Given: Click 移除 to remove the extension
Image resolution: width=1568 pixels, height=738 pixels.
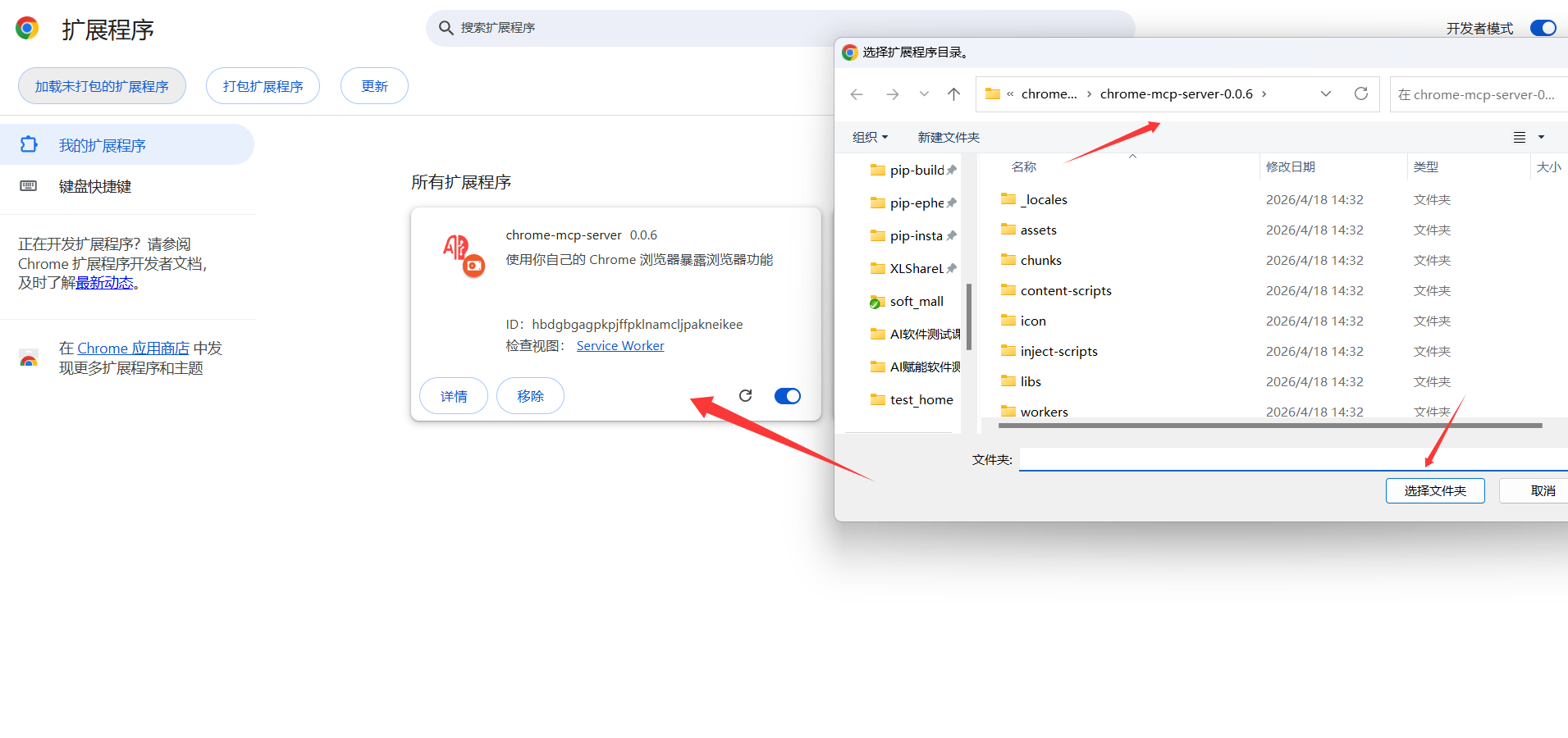Looking at the screenshot, I should 530,396.
